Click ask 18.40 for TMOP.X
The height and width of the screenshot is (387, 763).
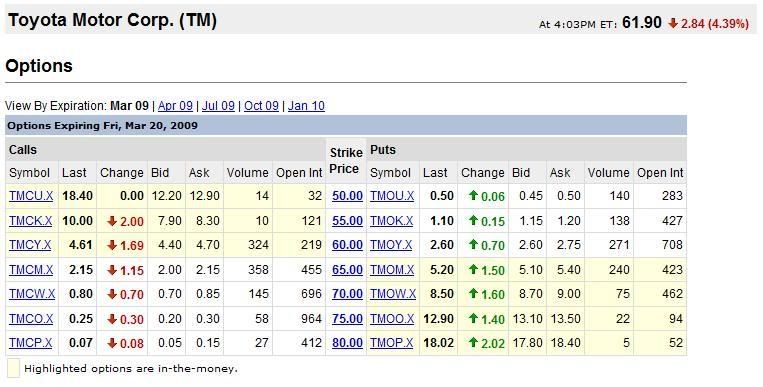tap(565, 343)
